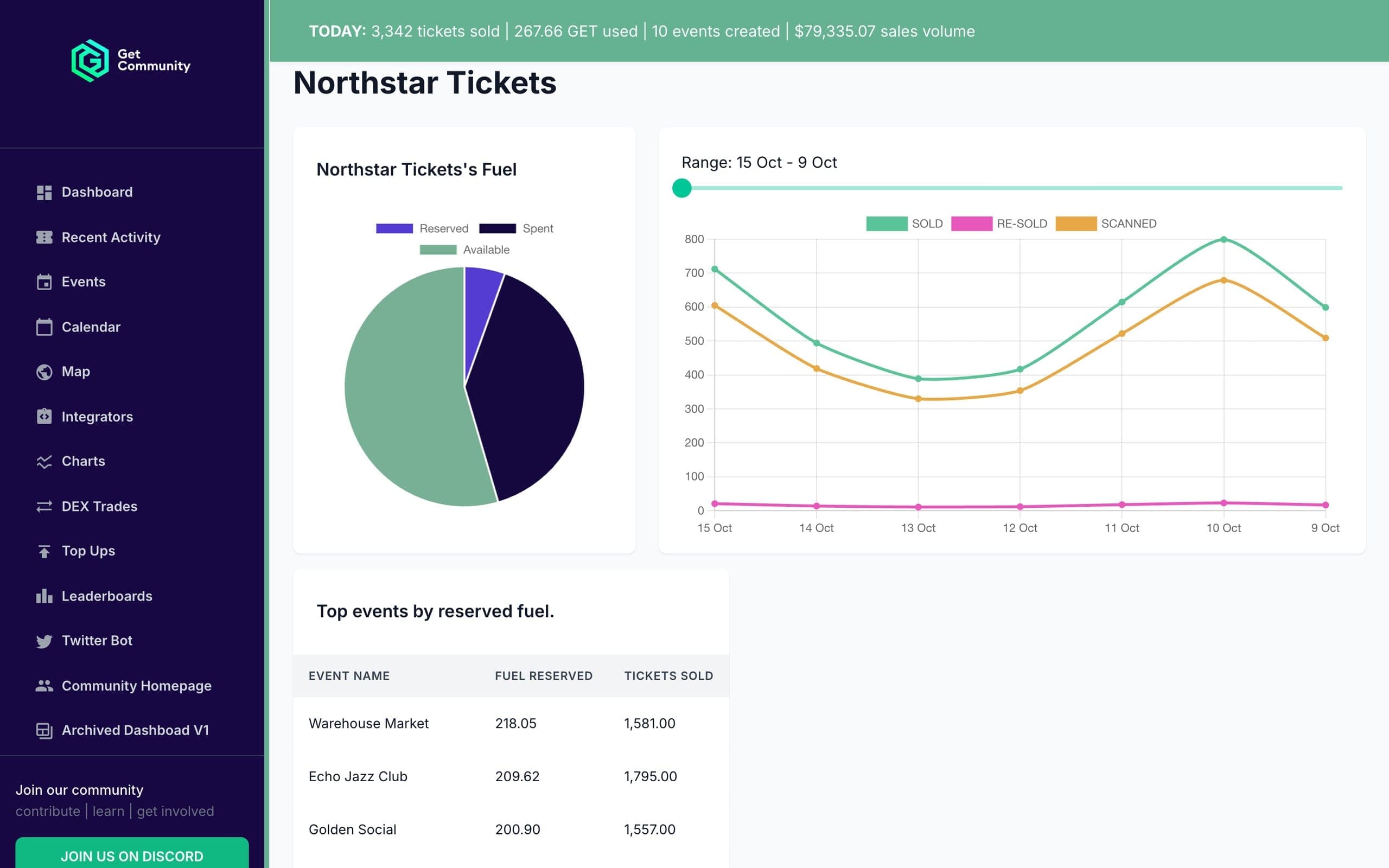The image size is (1389, 868).
Task: Click the date range slider handle
Action: (x=682, y=188)
